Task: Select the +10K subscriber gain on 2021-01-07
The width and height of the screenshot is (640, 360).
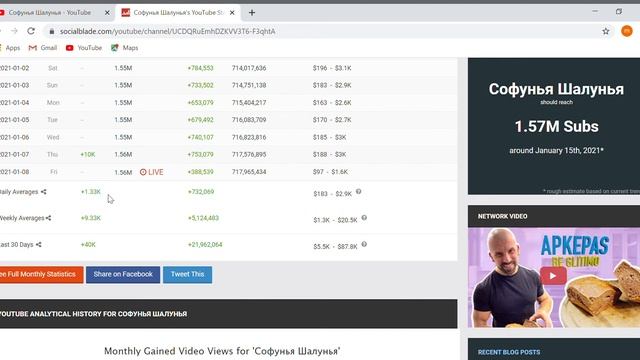Action: [x=88, y=154]
